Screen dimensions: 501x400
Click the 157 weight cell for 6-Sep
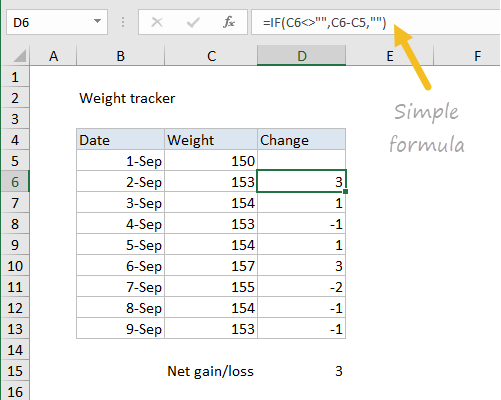pyautogui.click(x=211, y=266)
